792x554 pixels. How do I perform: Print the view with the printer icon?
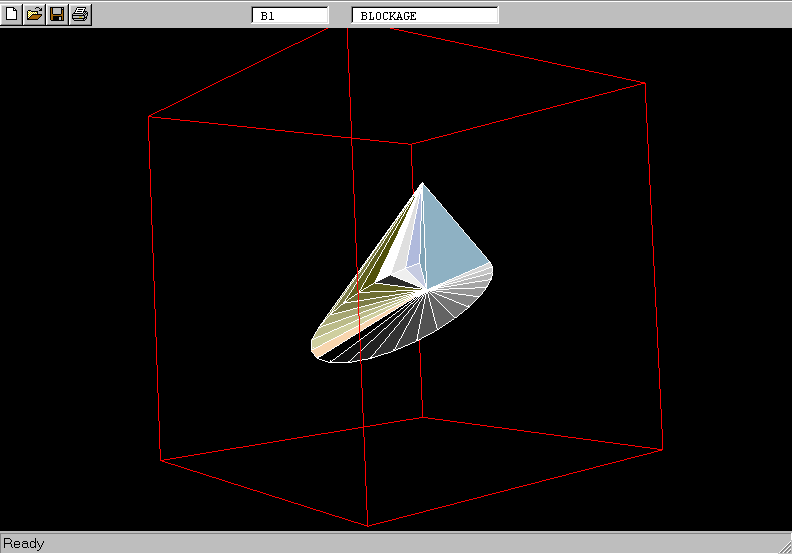[x=80, y=15]
